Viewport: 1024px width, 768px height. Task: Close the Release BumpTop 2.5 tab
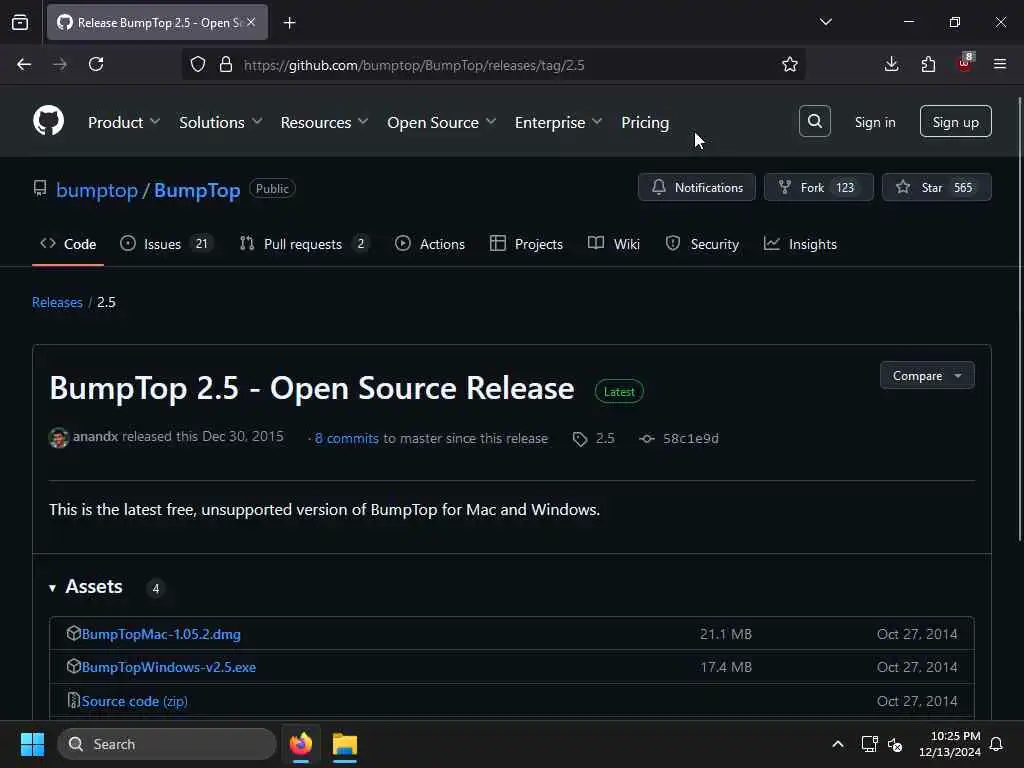point(251,22)
